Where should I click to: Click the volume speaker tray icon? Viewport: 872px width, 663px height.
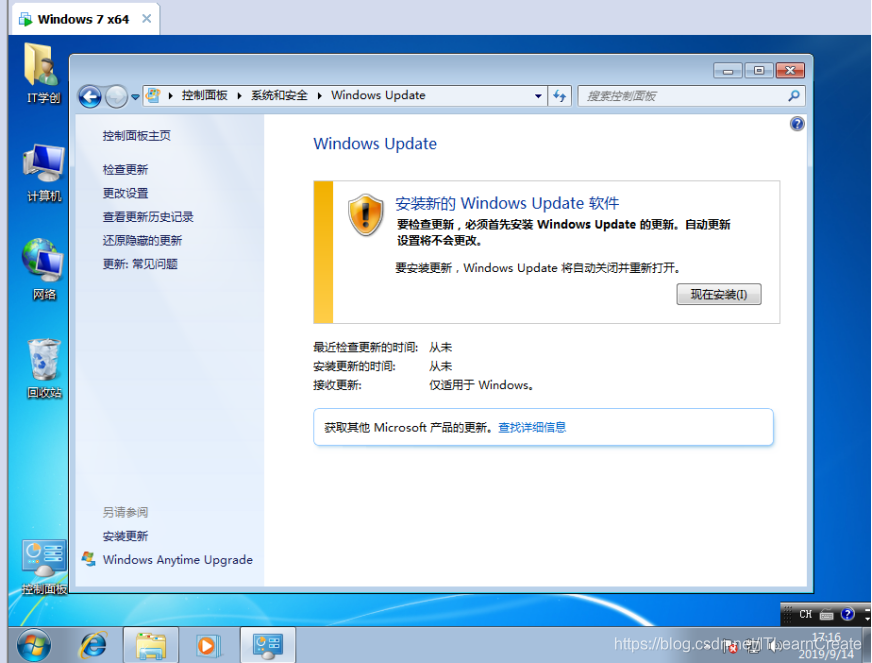(775, 646)
